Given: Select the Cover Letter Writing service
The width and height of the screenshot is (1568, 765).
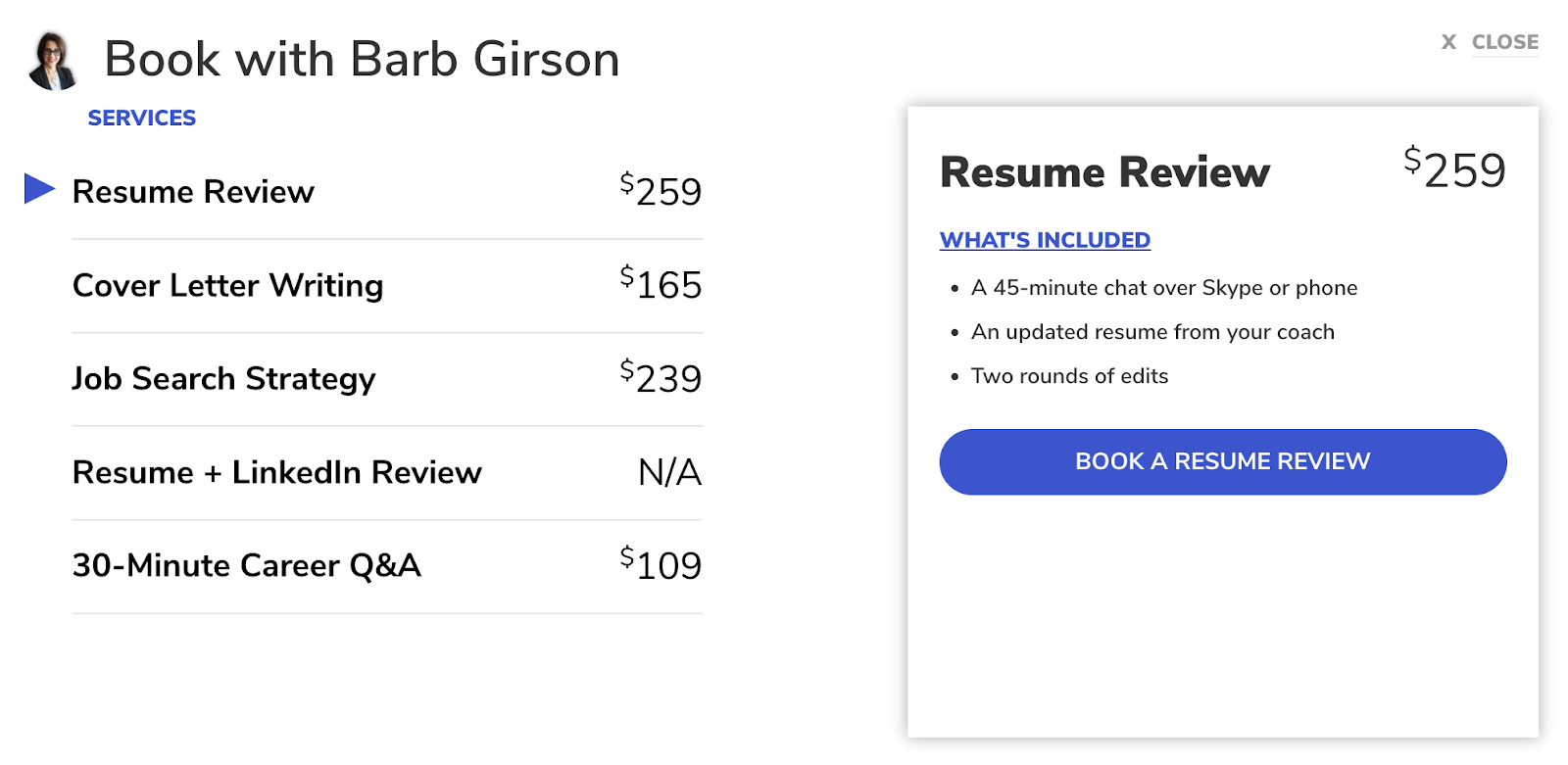Looking at the screenshot, I should pyautogui.click(x=387, y=286).
